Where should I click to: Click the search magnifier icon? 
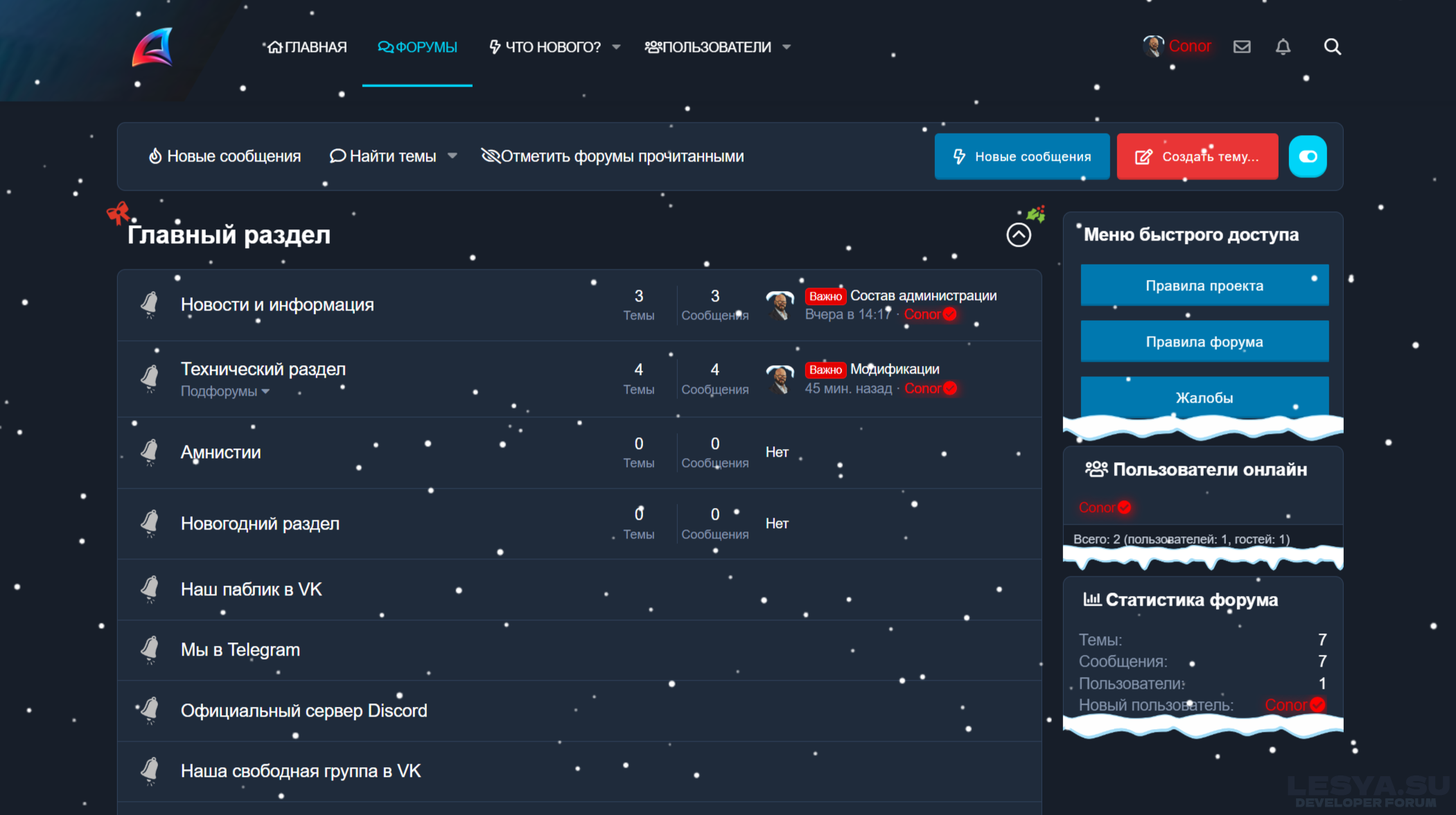[x=1332, y=46]
